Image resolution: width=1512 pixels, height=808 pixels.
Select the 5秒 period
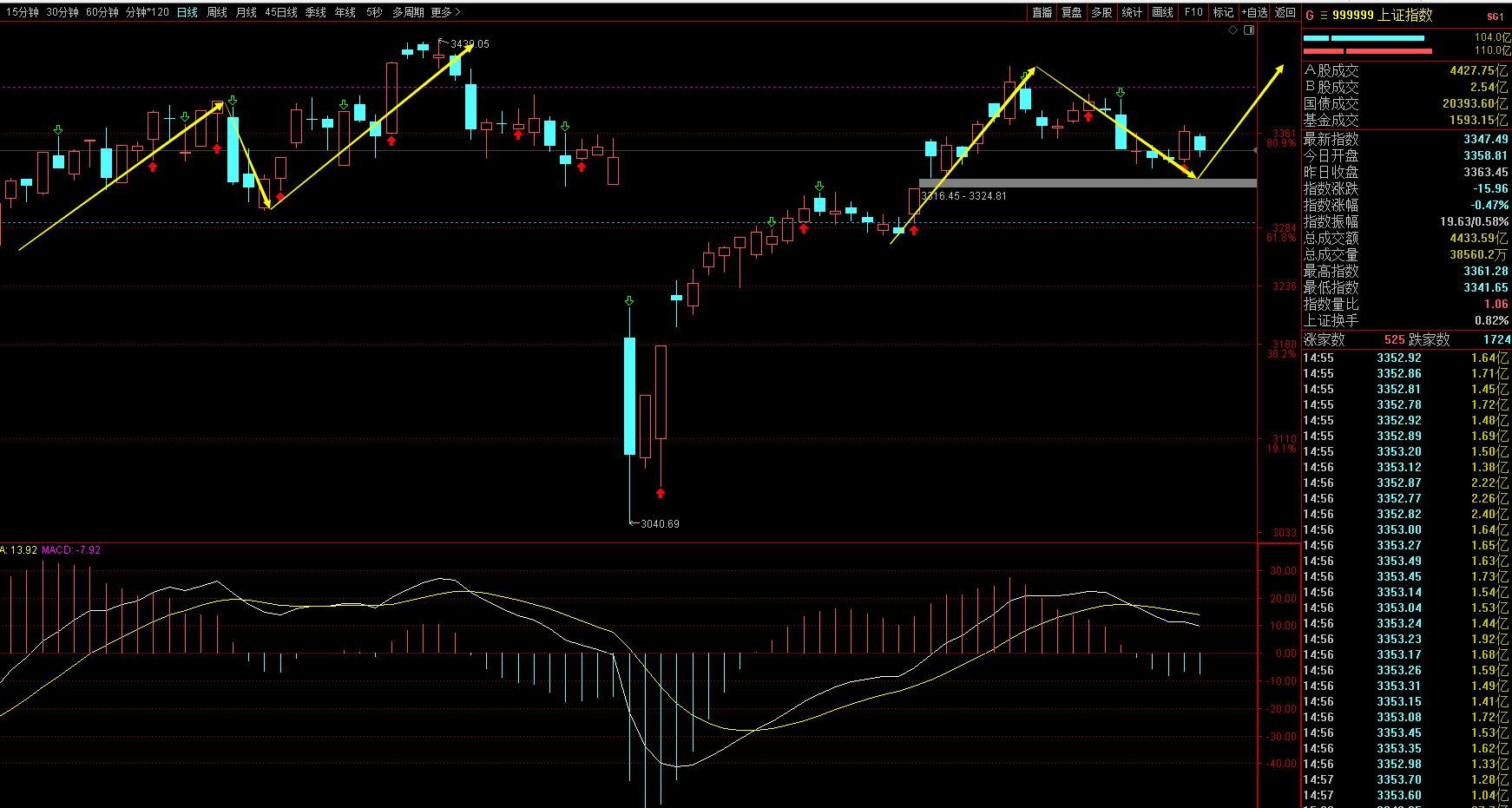[x=374, y=12]
